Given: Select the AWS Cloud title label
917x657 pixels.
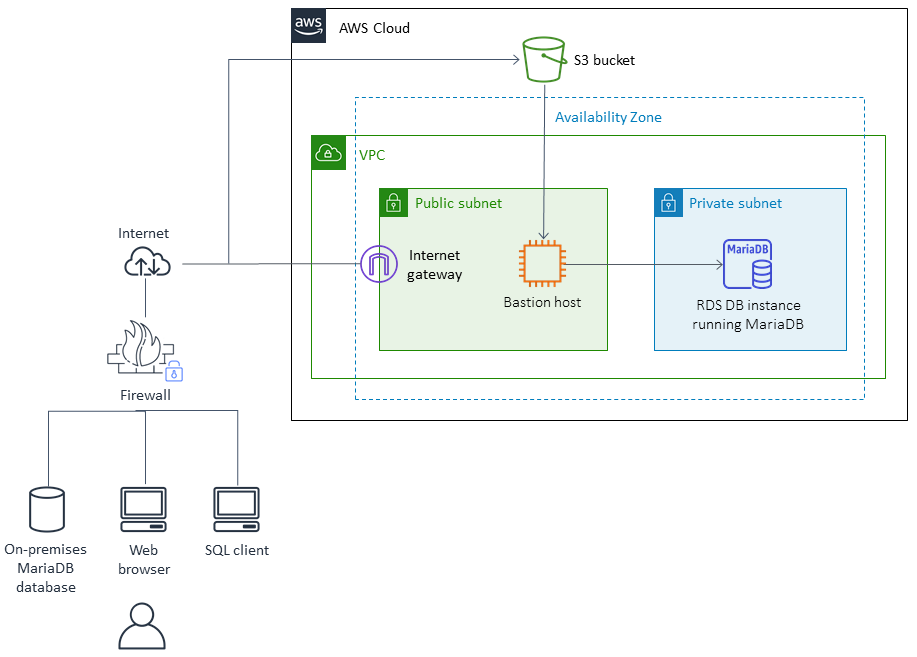Looking at the screenshot, I should tap(373, 28).
